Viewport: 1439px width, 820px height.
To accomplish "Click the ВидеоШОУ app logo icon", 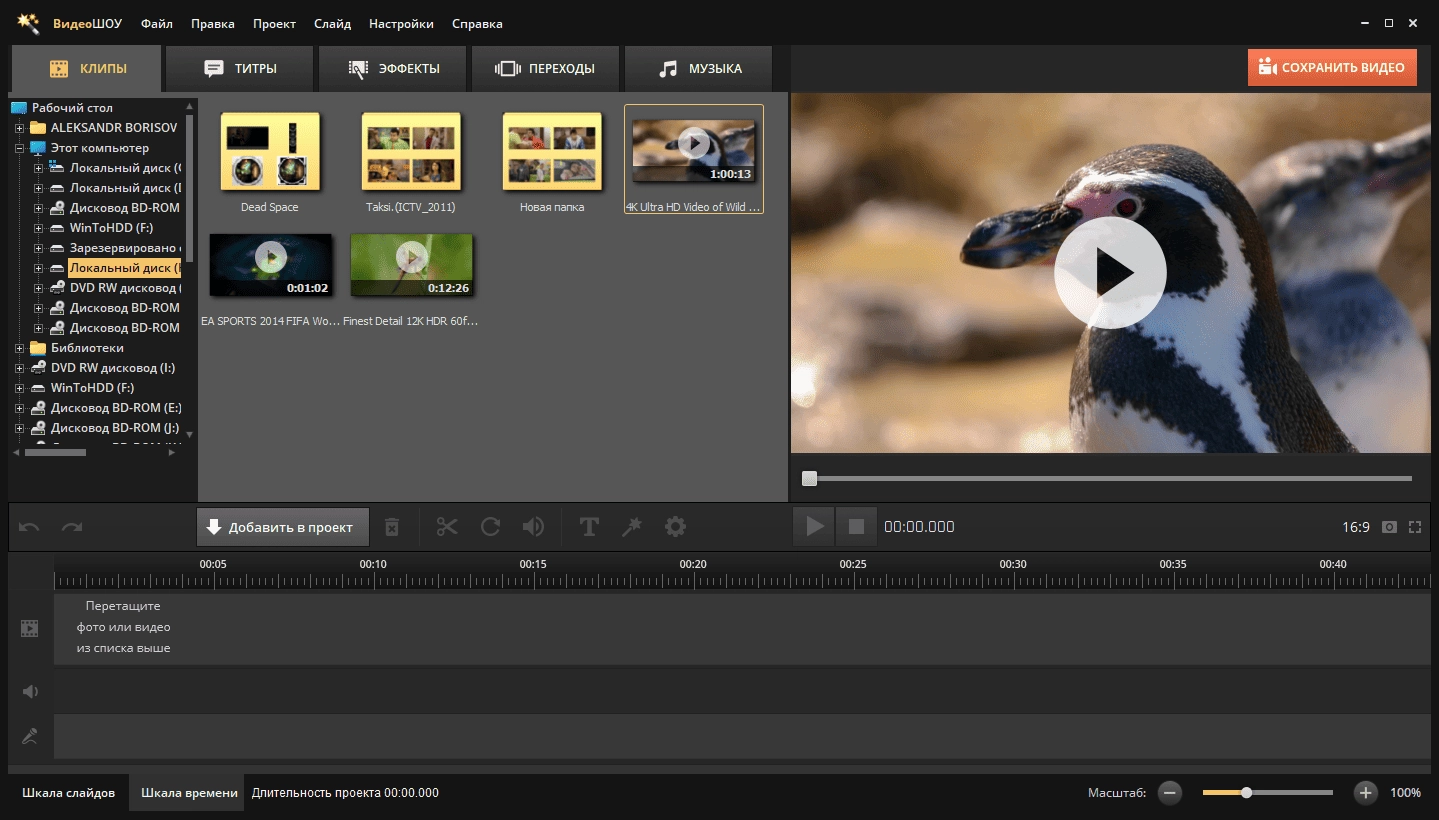I will (x=28, y=23).
